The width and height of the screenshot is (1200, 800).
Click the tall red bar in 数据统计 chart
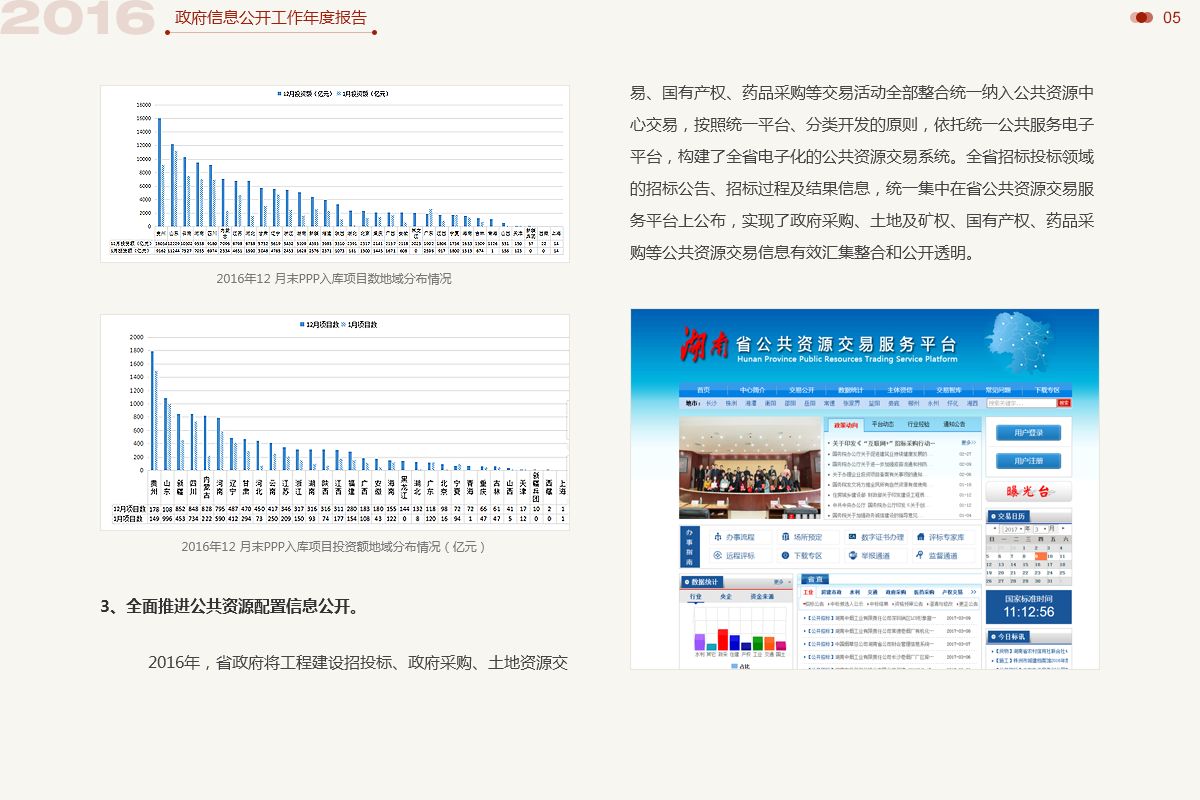(723, 639)
